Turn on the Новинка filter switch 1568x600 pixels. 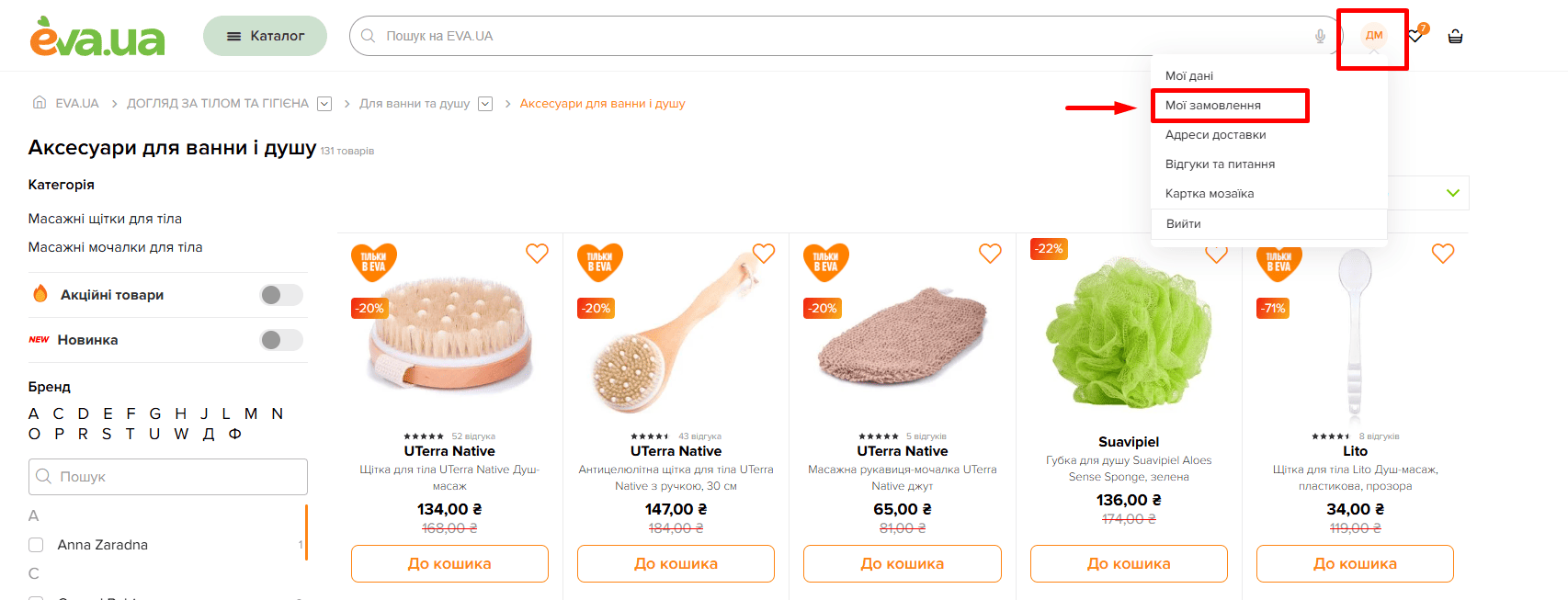coord(281,340)
